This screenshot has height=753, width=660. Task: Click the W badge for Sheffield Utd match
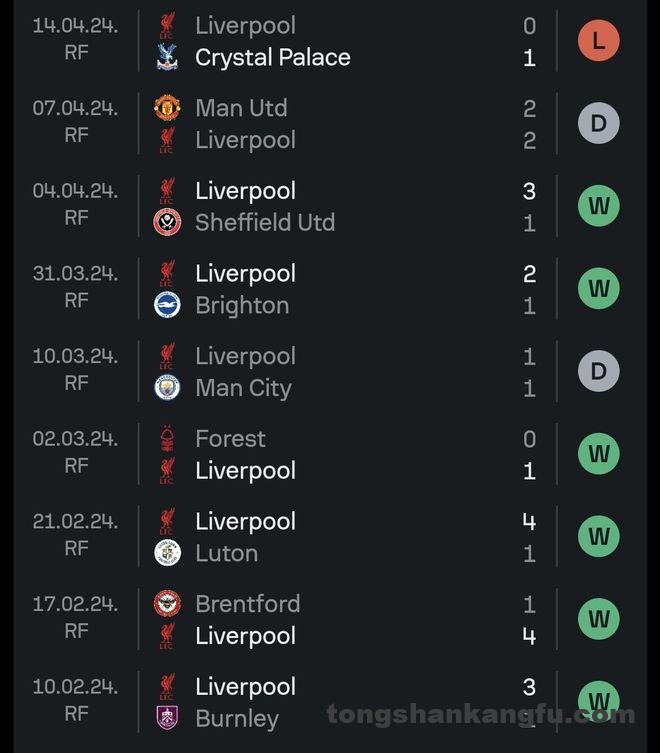pos(598,206)
